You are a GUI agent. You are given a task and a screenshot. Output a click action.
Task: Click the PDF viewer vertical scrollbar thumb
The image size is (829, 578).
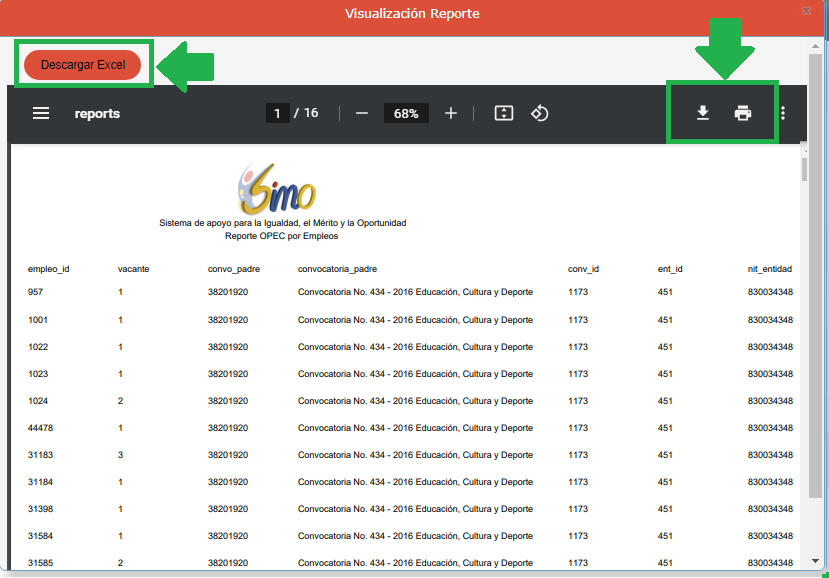(x=804, y=168)
